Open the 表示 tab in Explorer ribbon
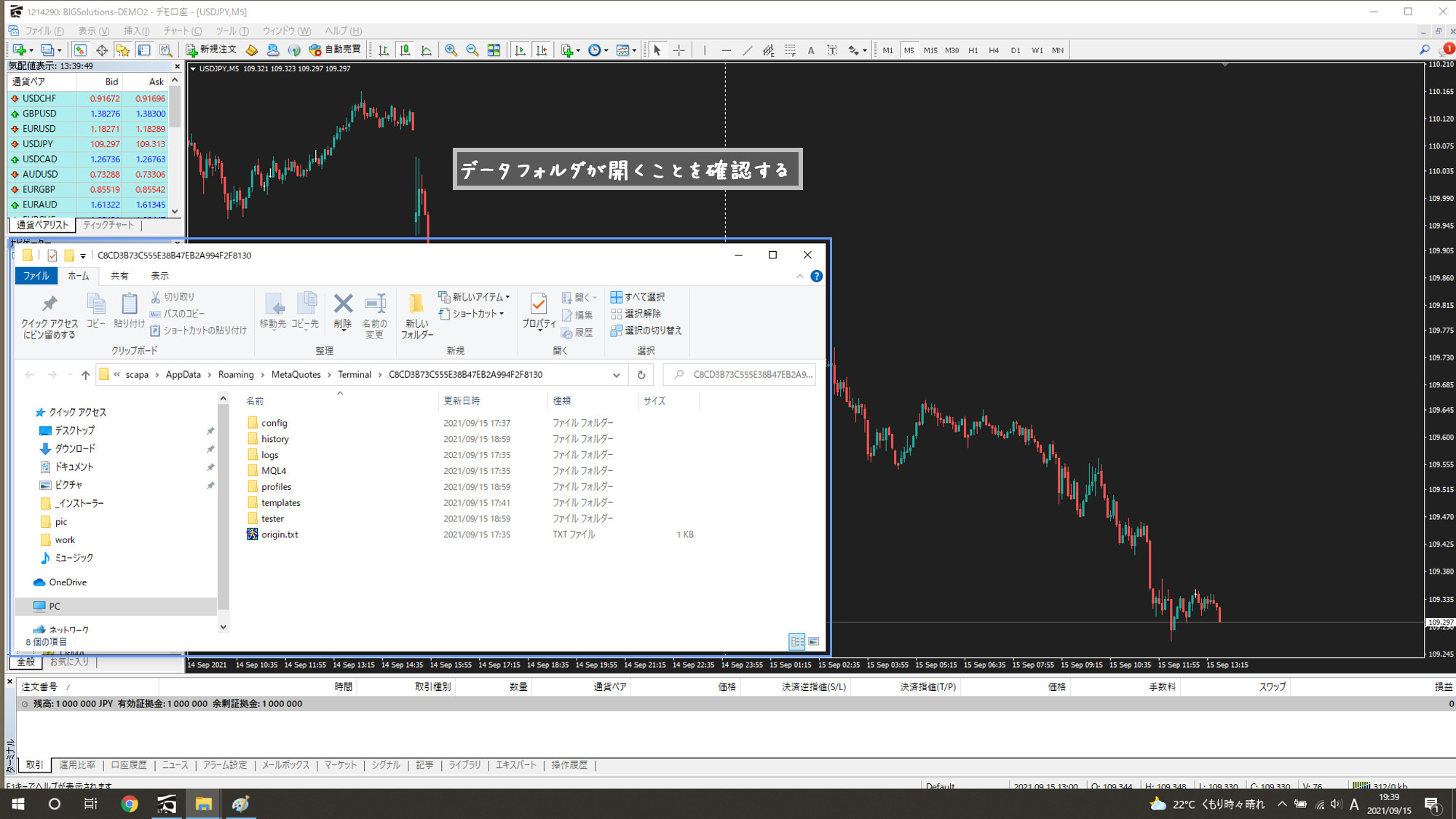The height and width of the screenshot is (819, 1456). [x=159, y=276]
